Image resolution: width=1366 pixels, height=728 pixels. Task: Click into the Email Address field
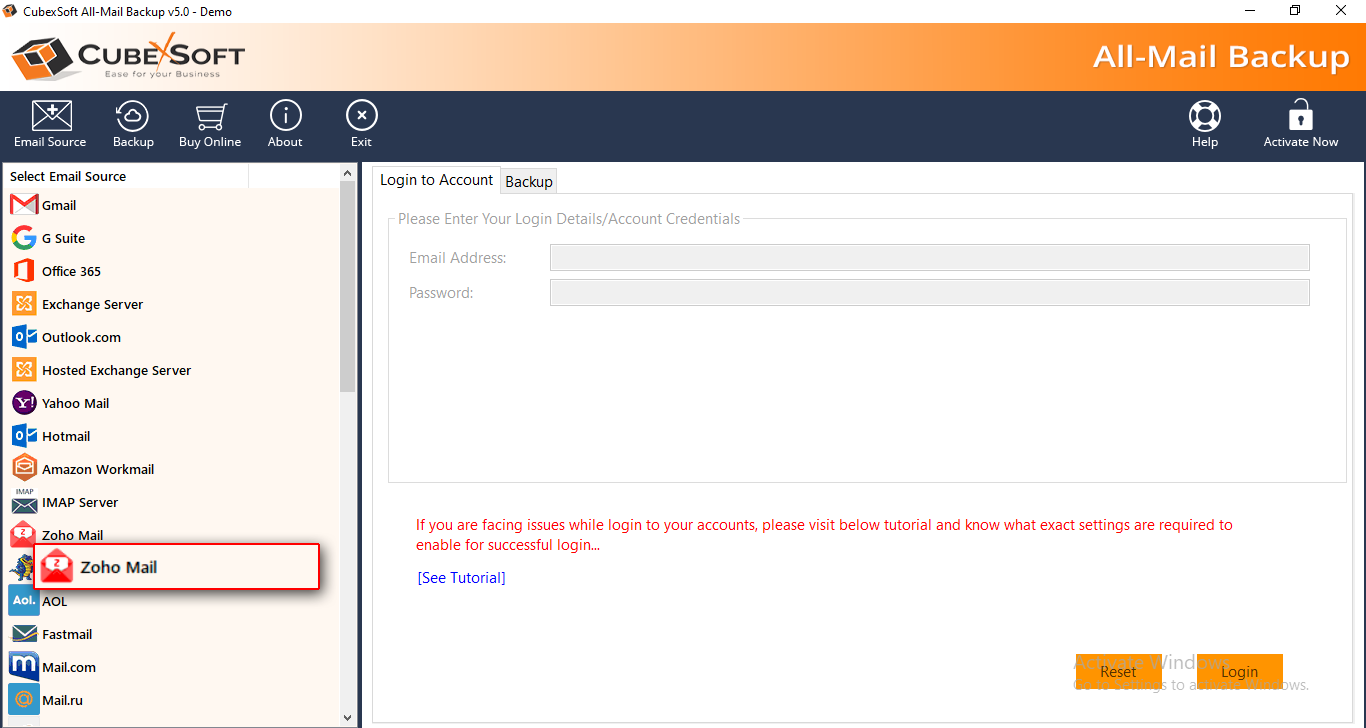pyautogui.click(x=929, y=258)
